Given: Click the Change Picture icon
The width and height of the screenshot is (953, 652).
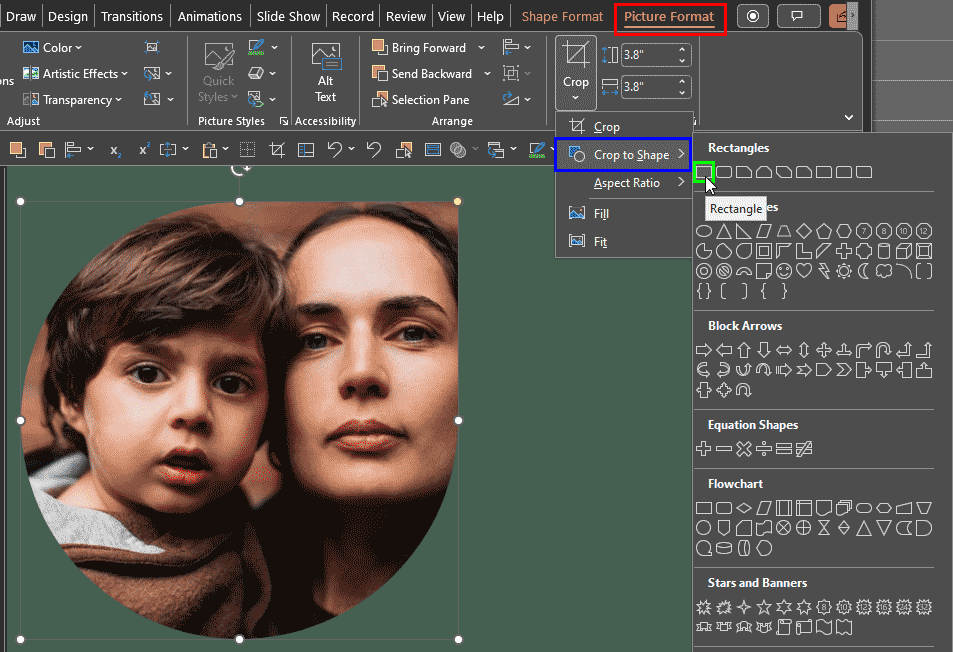Looking at the screenshot, I should tap(152, 73).
